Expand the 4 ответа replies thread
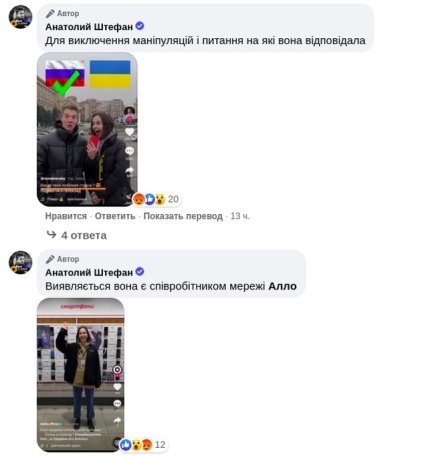Viewport: 428px width, 456px height. click(84, 235)
